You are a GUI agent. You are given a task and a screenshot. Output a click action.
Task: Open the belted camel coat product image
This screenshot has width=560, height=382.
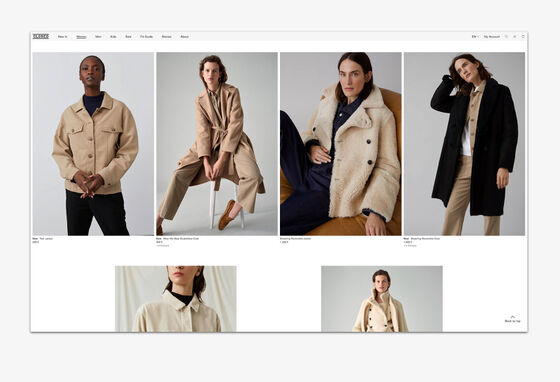[217, 144]
